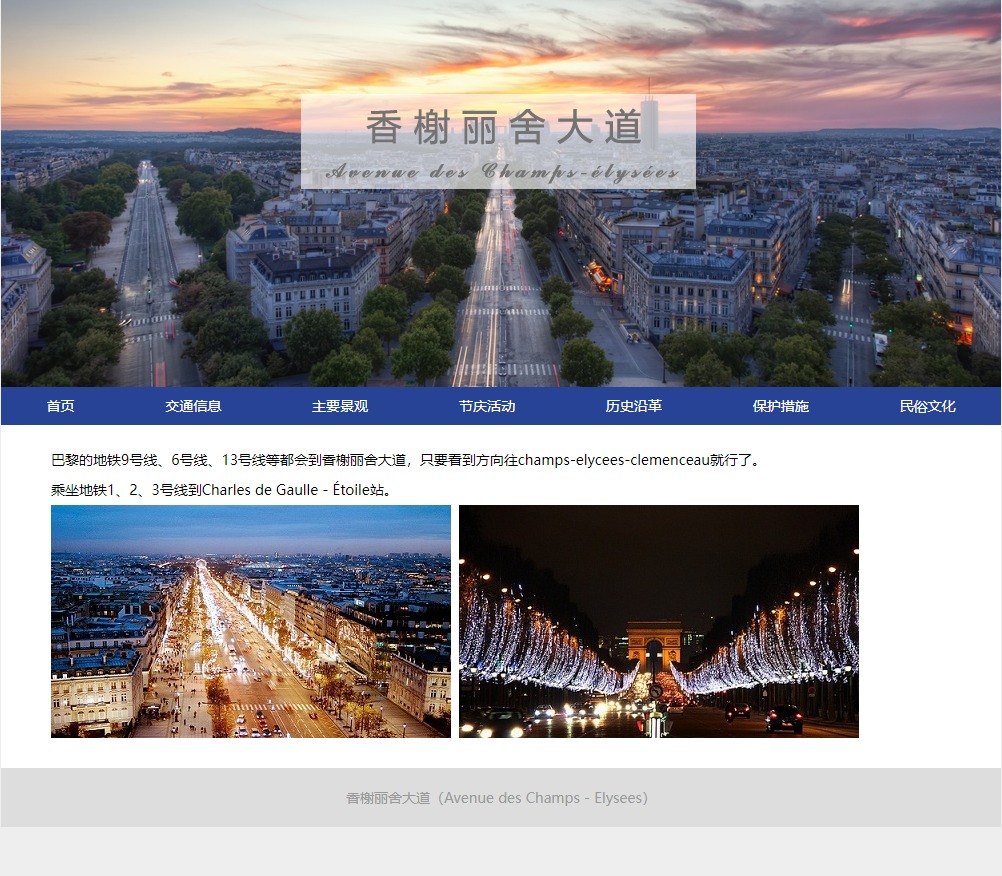Click the footer text 香榭丽舍大道 (Avenue des Champs - Elysees)

tap(497, 798)
